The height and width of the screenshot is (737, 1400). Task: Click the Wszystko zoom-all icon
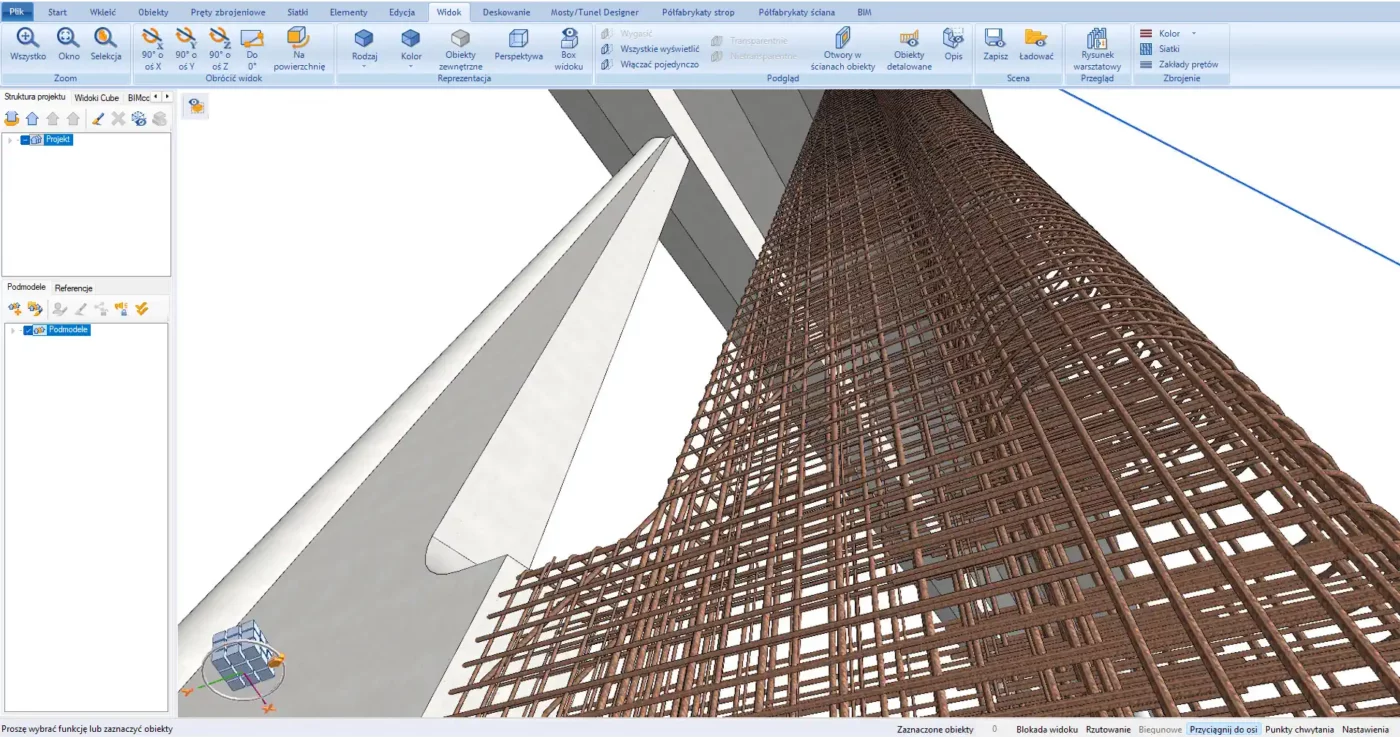tap(28, 44)
